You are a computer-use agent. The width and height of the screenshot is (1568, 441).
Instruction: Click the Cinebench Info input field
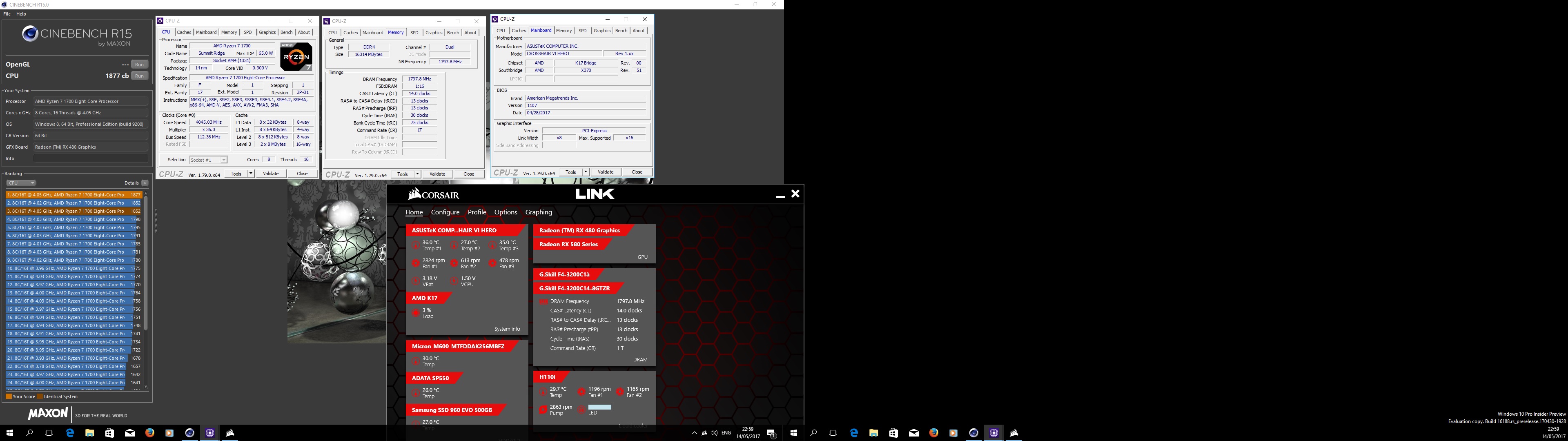point(91,158)
